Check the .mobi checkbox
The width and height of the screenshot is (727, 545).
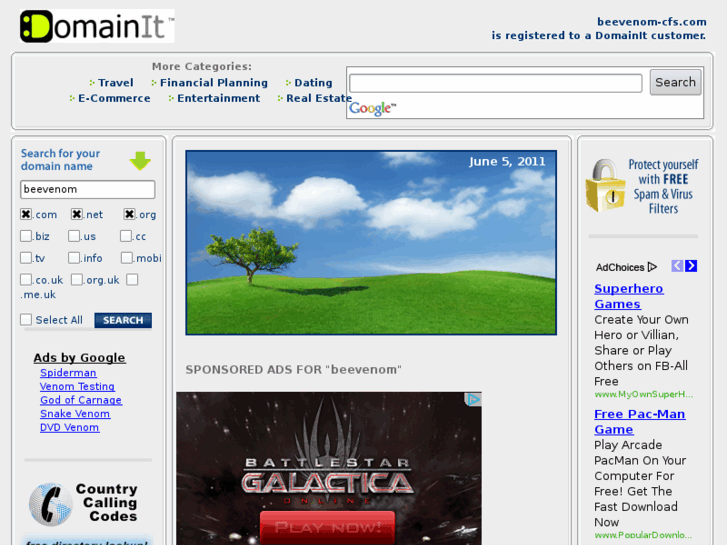(x=127, y=257)
